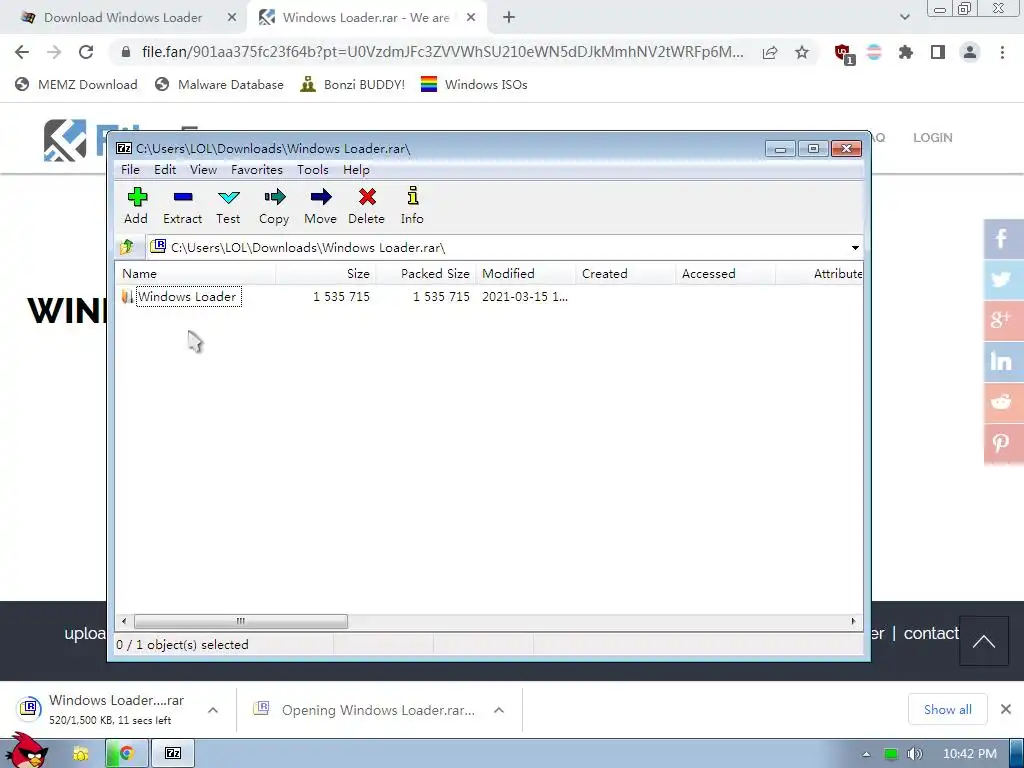Sort by the Created column header
The image size is (1024, 768).
coord(626,274)
